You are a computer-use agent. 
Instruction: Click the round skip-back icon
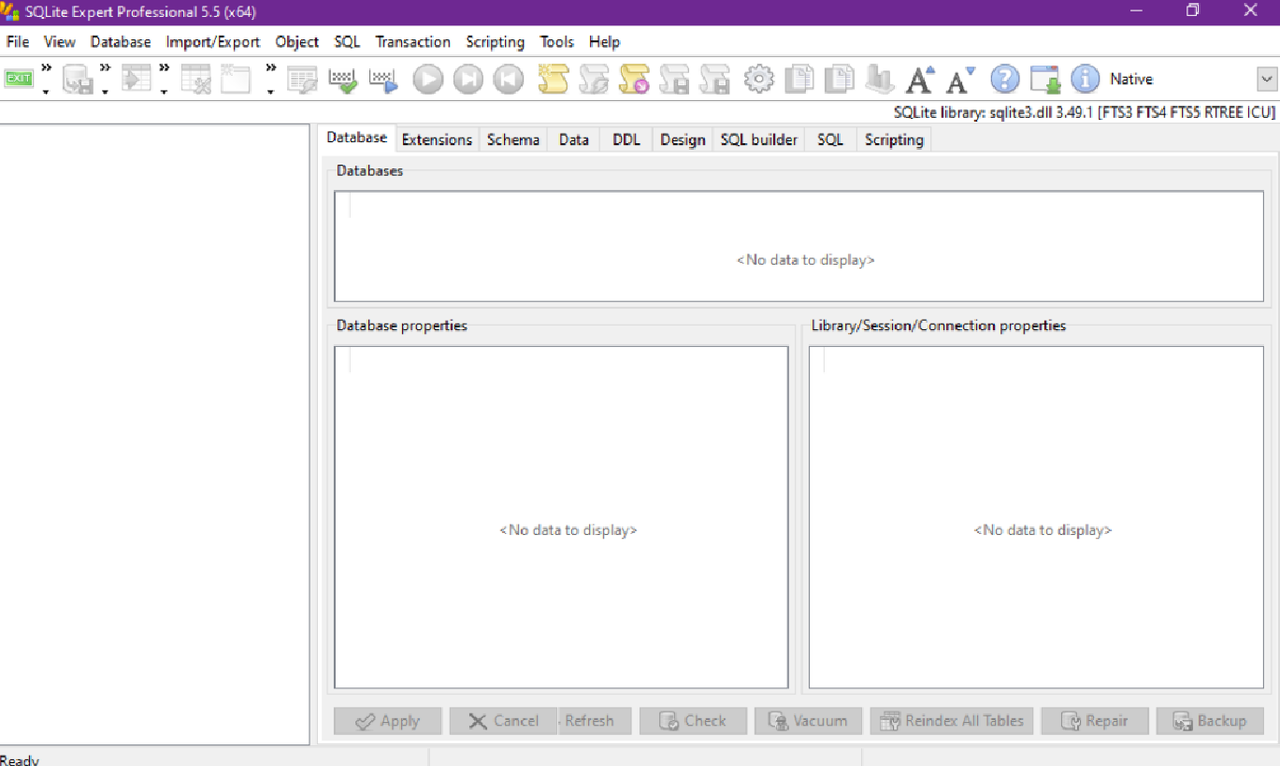coord(508,79)
